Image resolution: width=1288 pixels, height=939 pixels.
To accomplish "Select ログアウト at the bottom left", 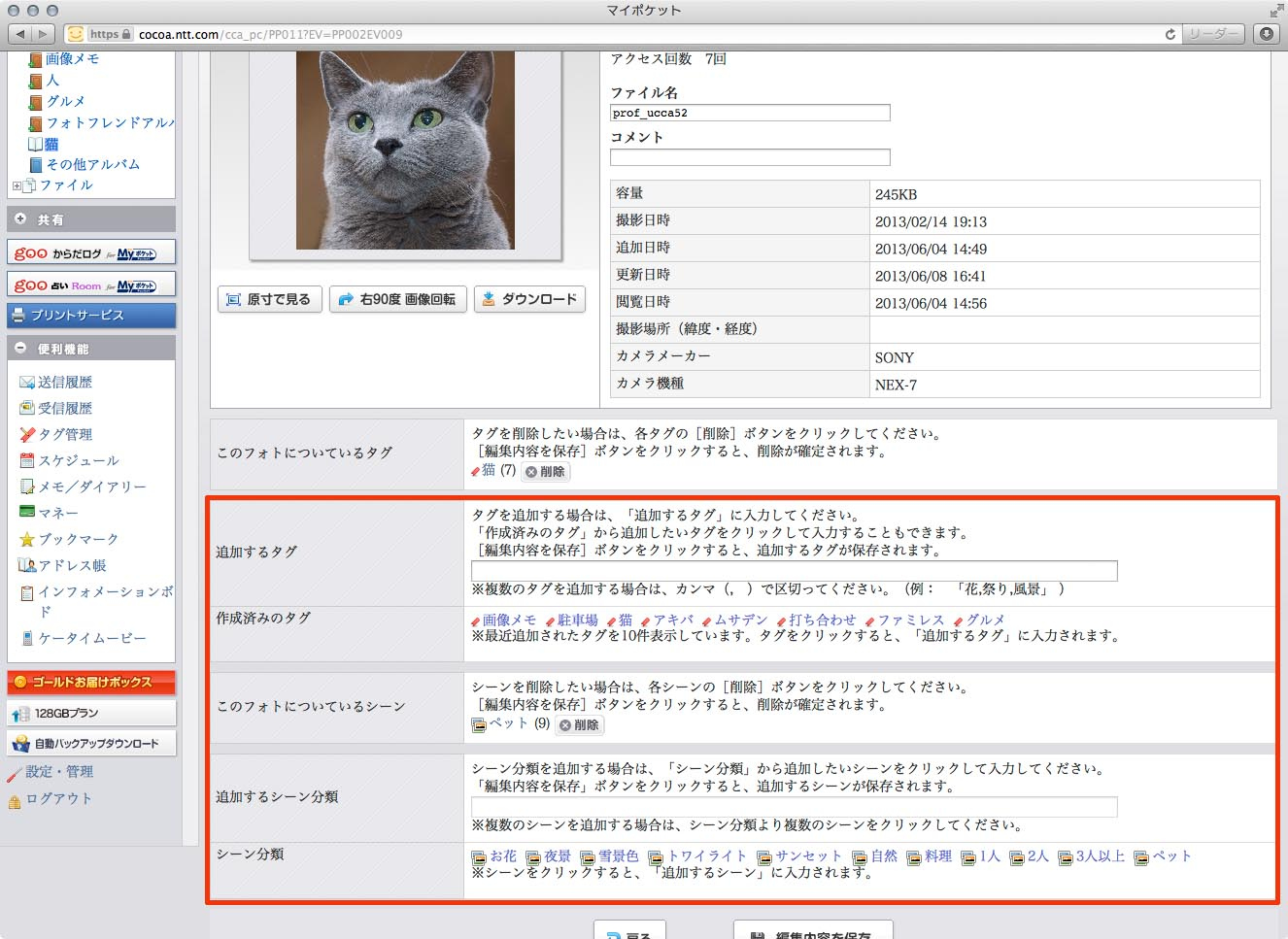I will [x=58, y=798].
